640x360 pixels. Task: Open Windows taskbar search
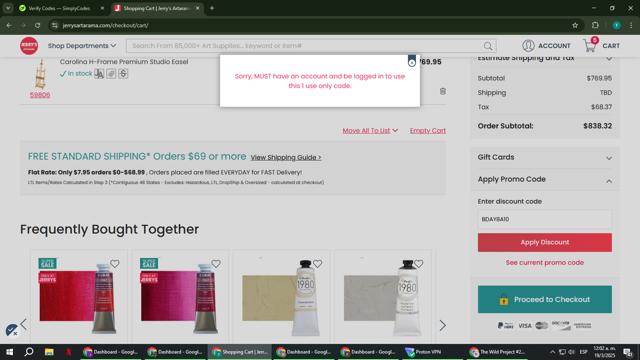29,352
